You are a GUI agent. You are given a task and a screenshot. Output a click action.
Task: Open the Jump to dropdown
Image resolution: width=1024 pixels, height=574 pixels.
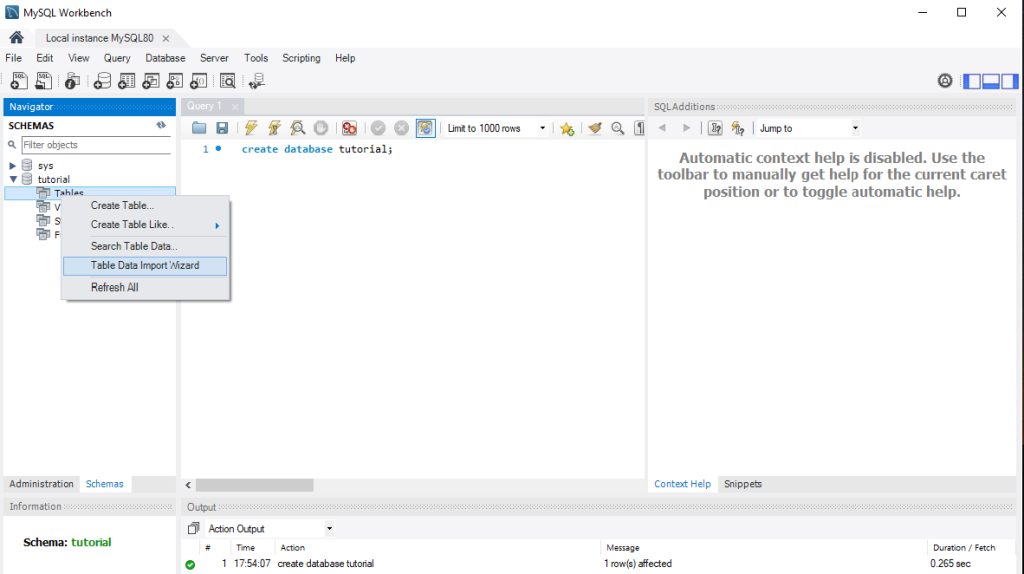click(855, 128)
